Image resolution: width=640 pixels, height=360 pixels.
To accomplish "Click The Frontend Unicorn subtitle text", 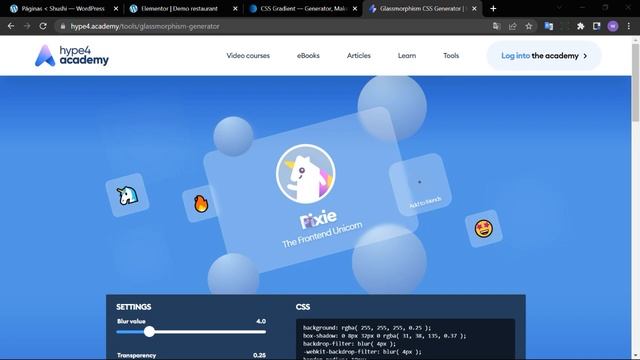I will click(322, 235).
